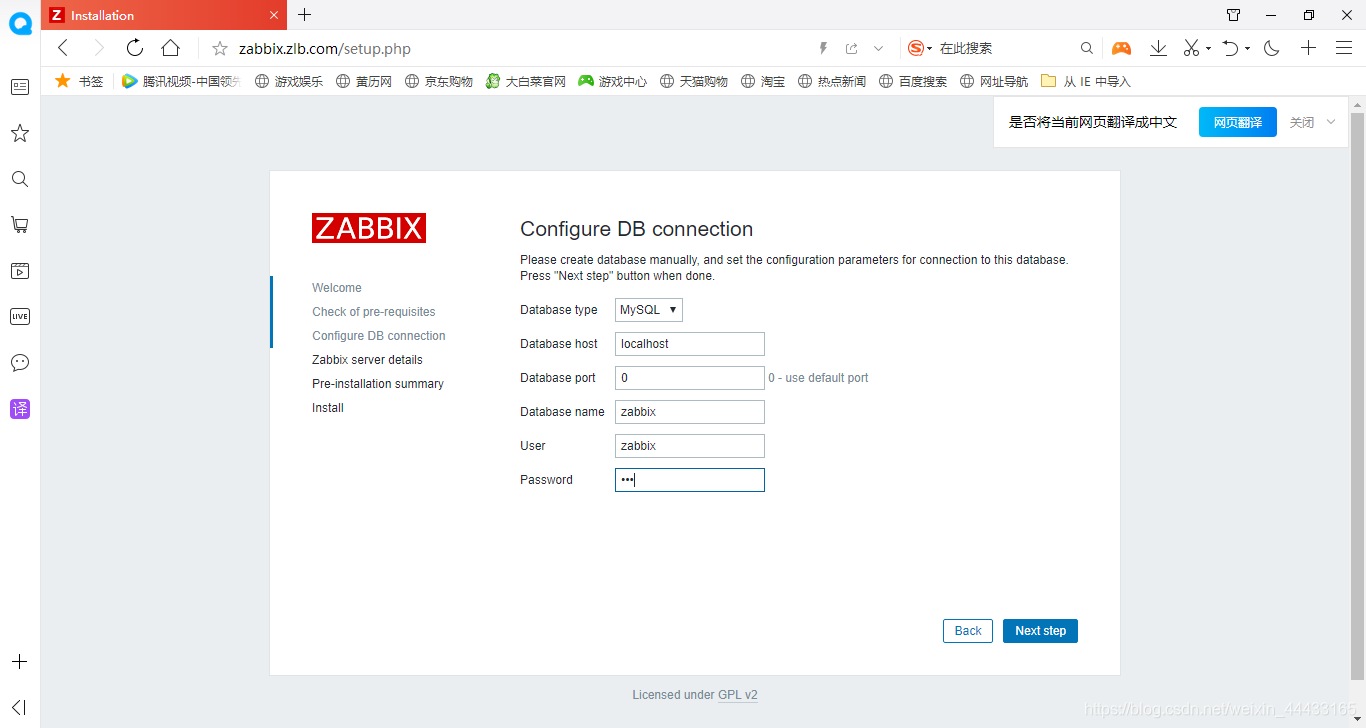Expand the undo icon dropdown arrow
Viewport: 1366px width, 728px height.
click(x=1248, y=48)
